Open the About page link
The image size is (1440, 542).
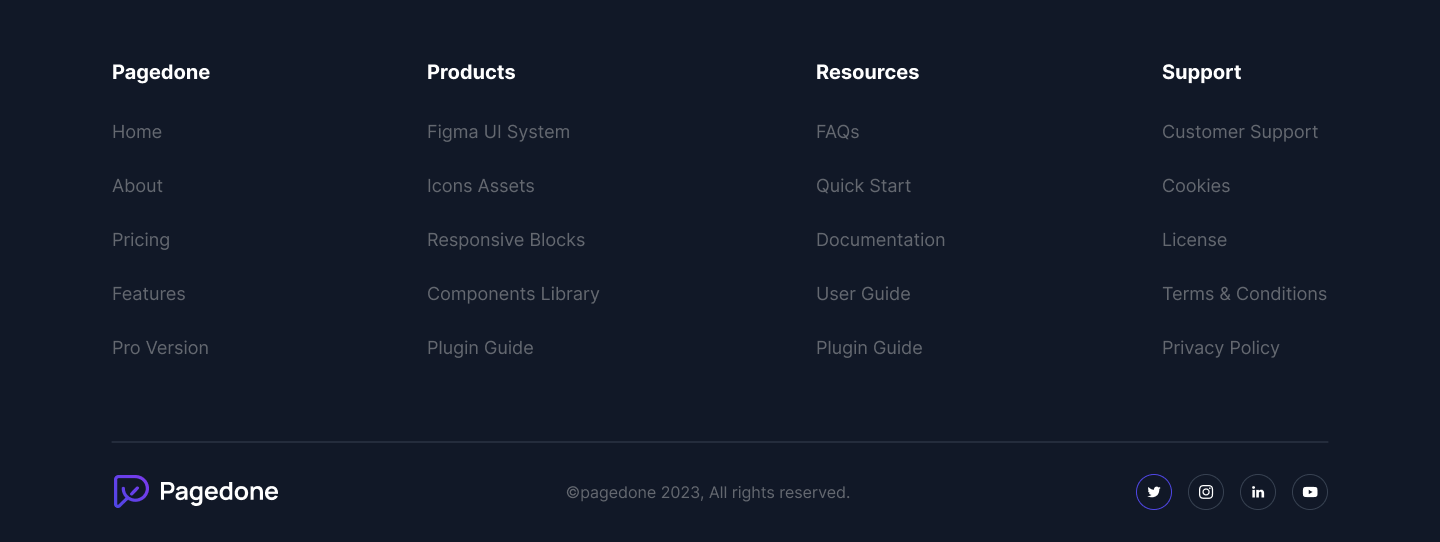pos(138,186)
